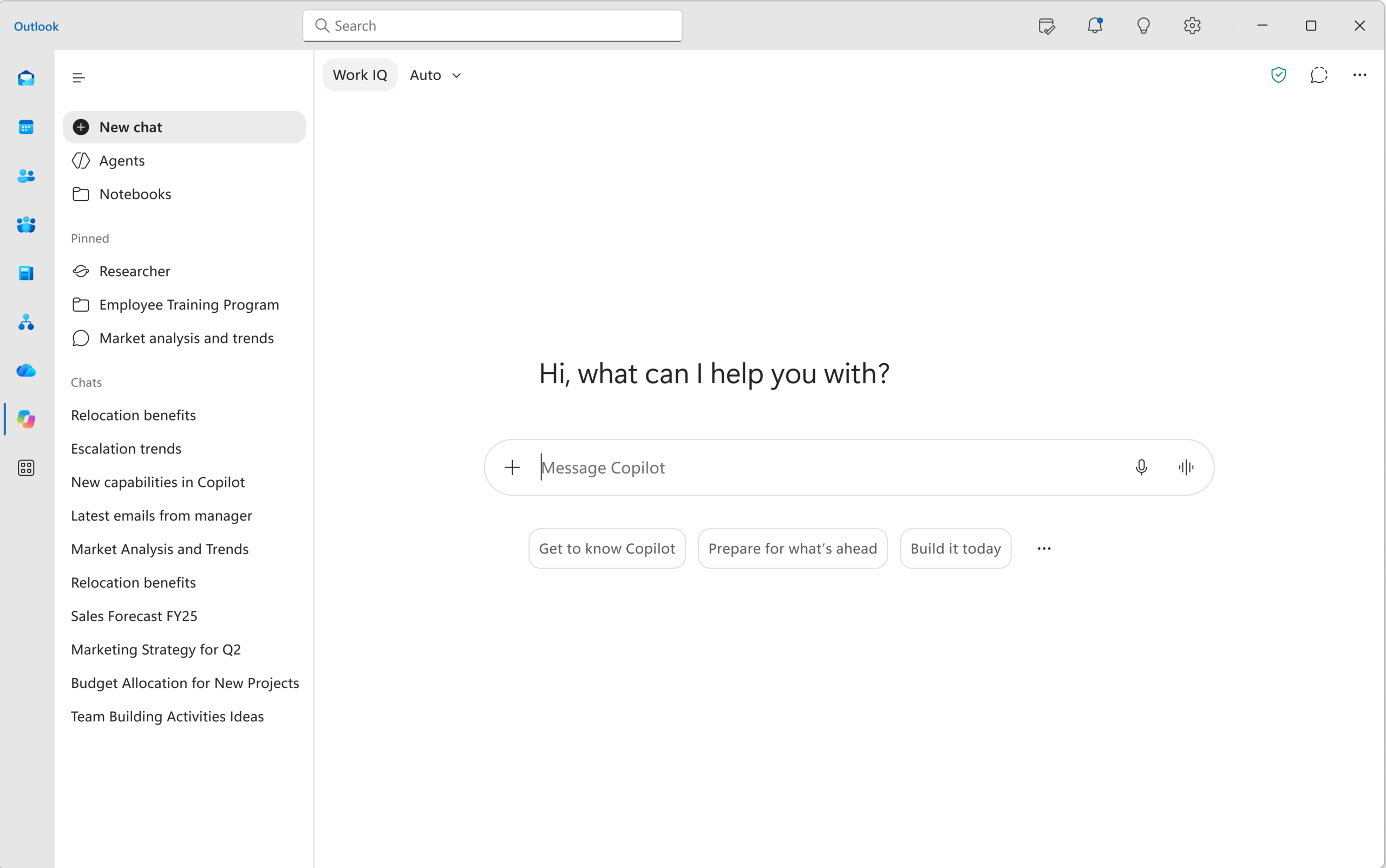This screenshot has height=868, width=1386.
Task: Start a New chat
Action: point(185,127)
